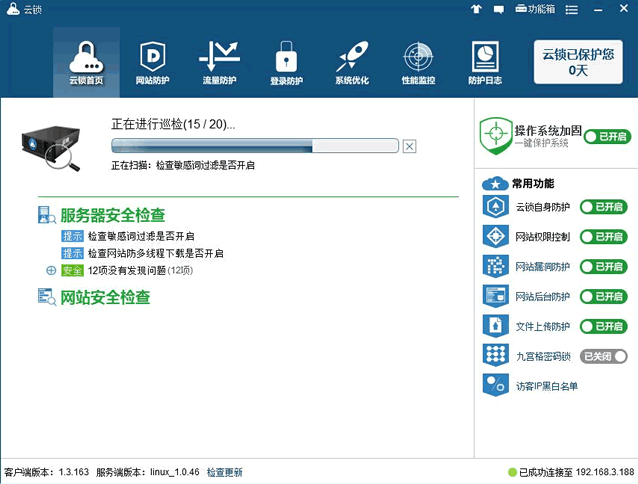
Task: Click the 网站后台防护 icon
Action: pyautogui.click(x=496, y=296)
